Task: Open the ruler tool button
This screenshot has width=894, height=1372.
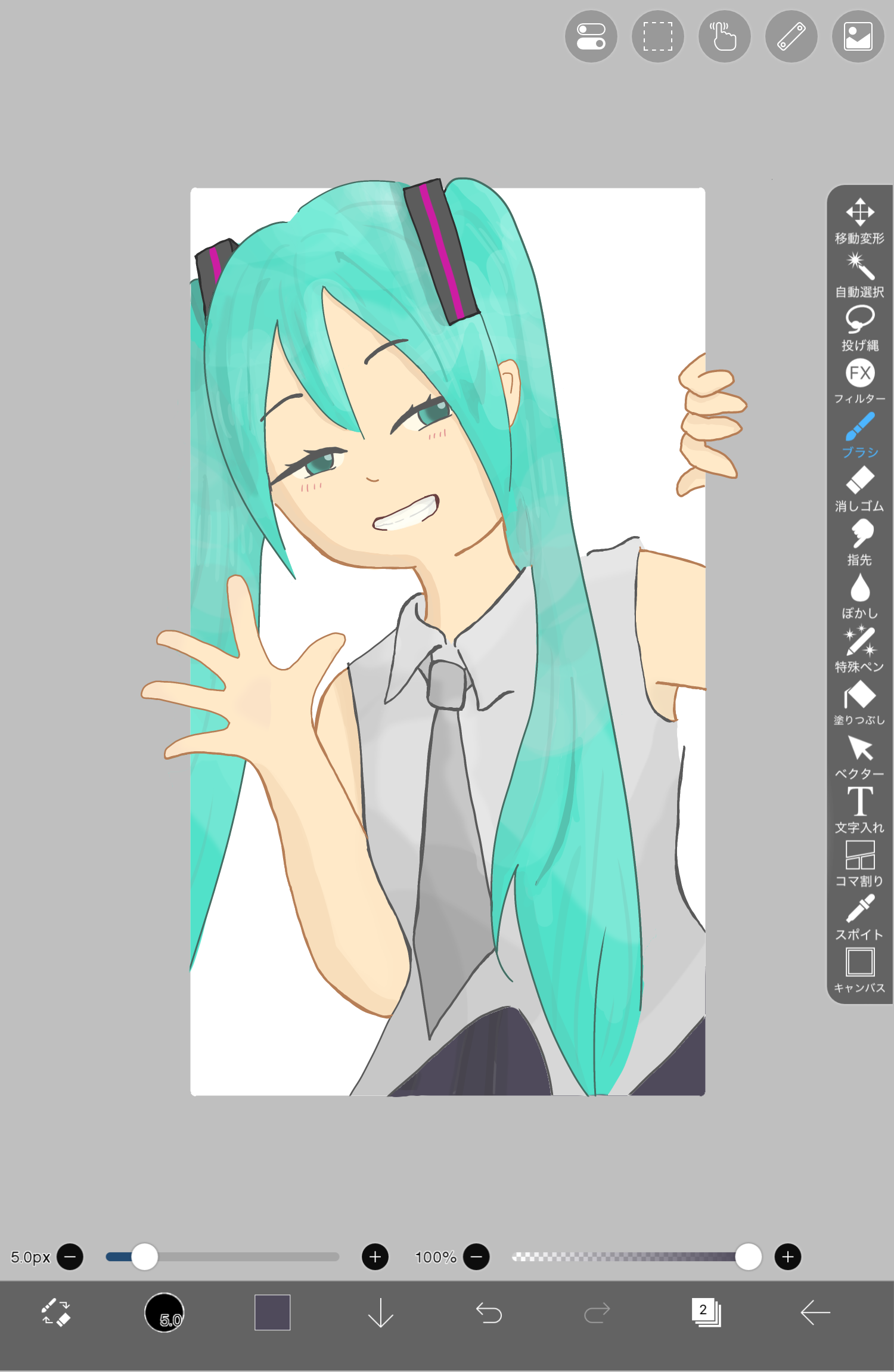Action: click(x=791, y=36)
